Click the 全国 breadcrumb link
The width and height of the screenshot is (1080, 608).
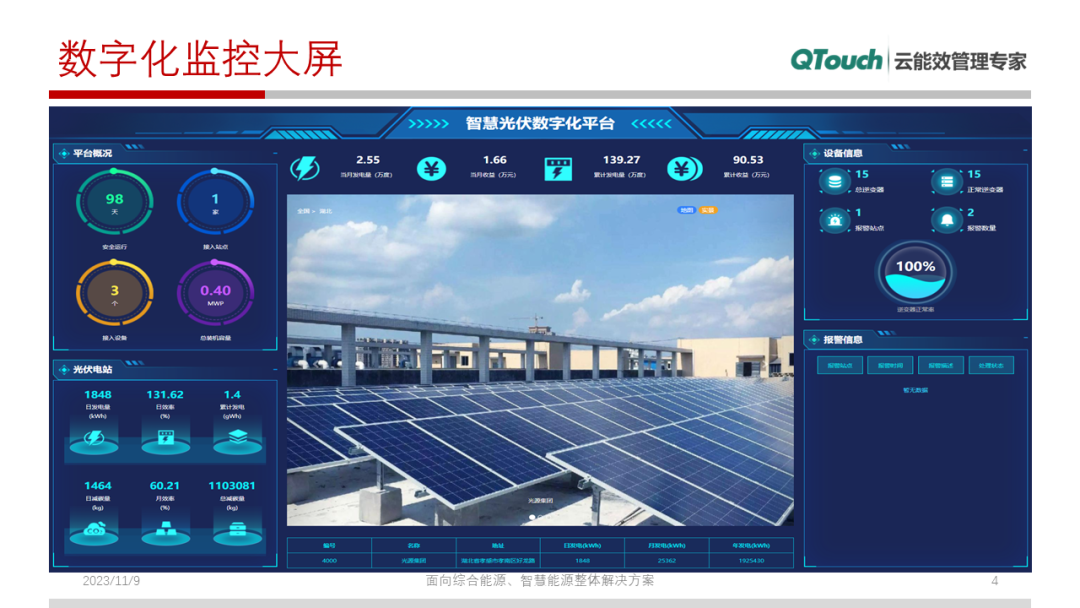[303, 211]
